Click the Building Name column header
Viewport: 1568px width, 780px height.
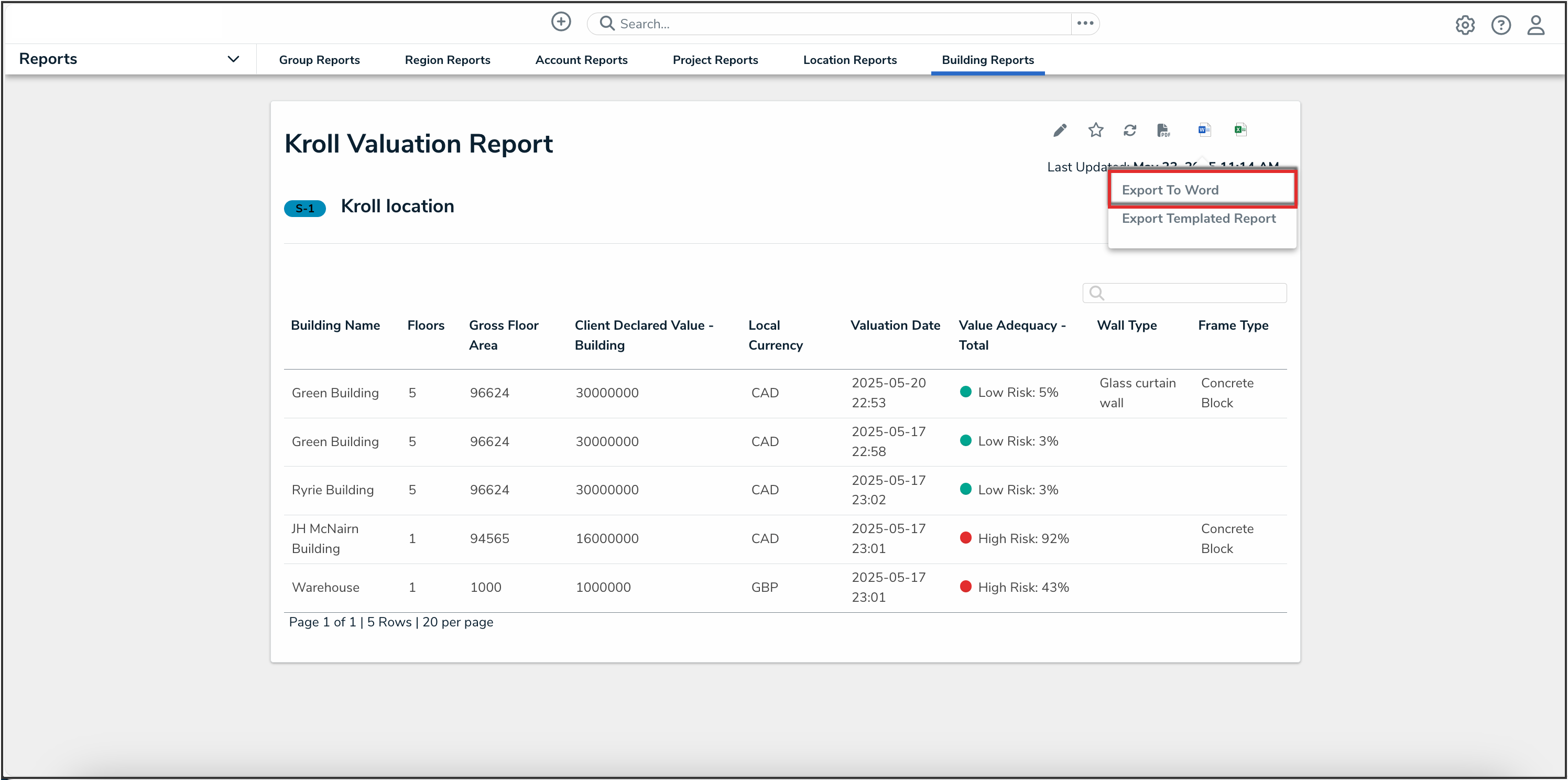pos(335,325)
